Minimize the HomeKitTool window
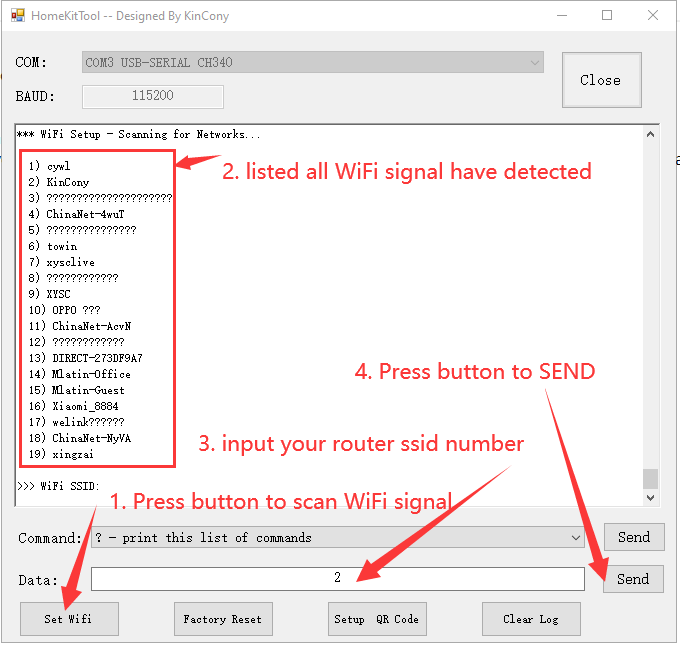The image size is (680, 646). pyautogui.click(x=561, y=16)
